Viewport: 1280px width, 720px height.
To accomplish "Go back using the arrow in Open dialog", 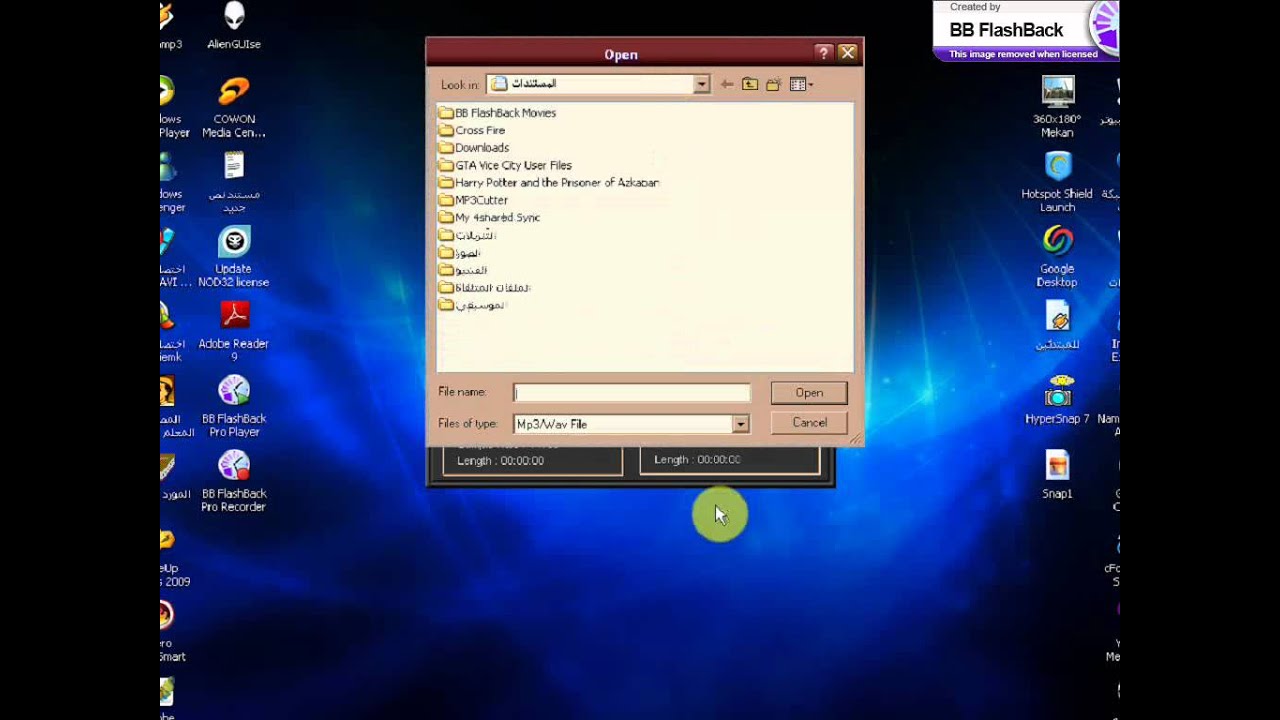I will (x=727, y=85).
